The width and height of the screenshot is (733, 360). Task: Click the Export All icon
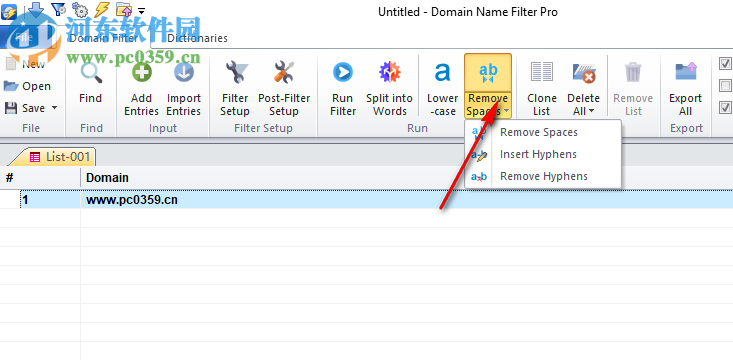tap(685, 73)
